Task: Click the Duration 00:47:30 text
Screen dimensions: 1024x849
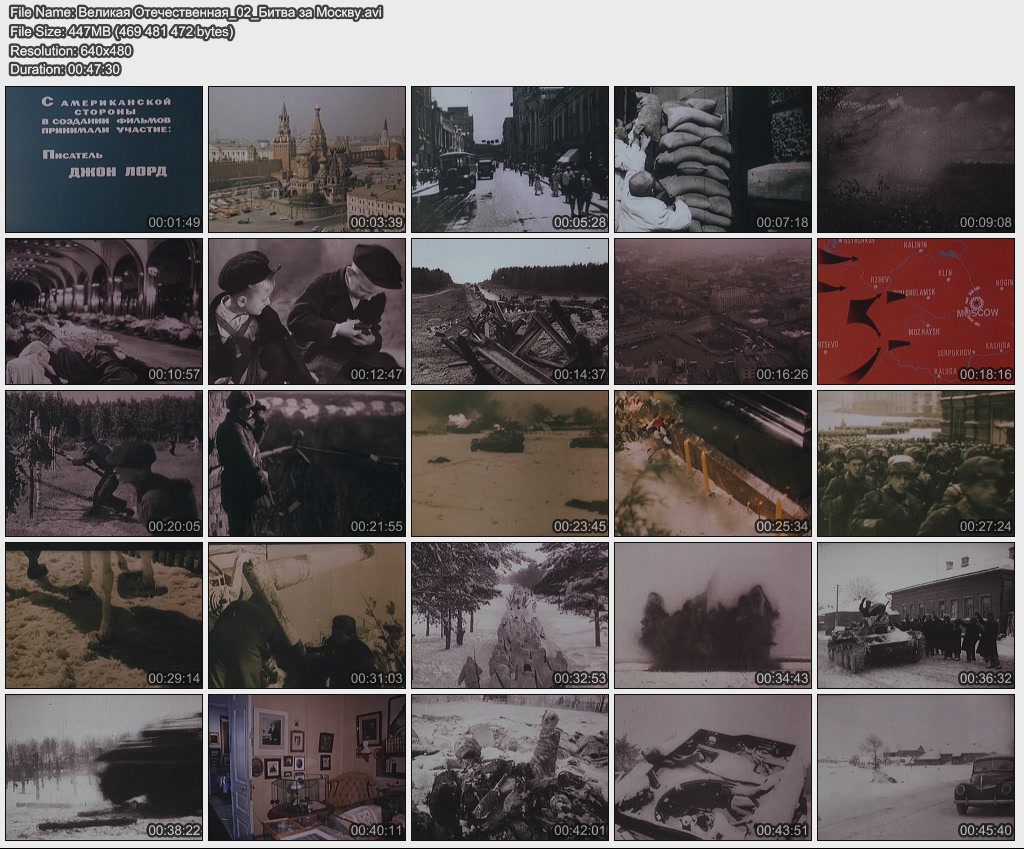Action: click(65, 69)
